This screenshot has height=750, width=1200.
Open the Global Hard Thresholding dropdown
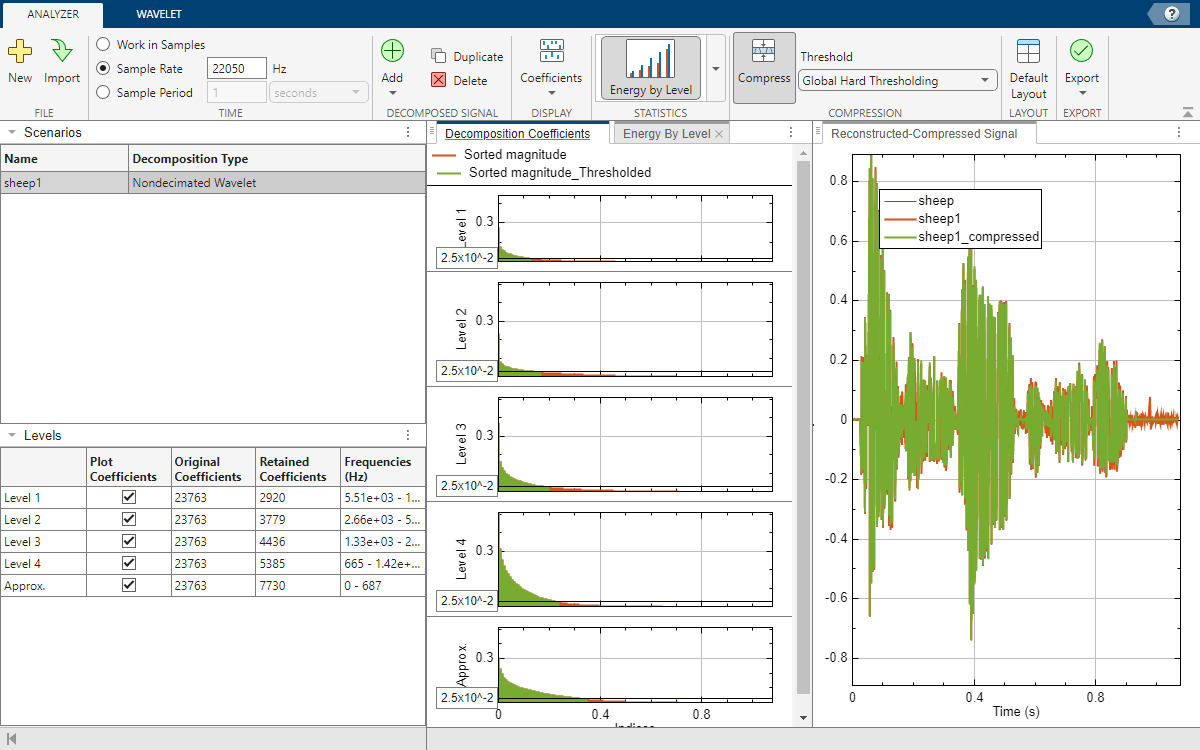(897, 81)
